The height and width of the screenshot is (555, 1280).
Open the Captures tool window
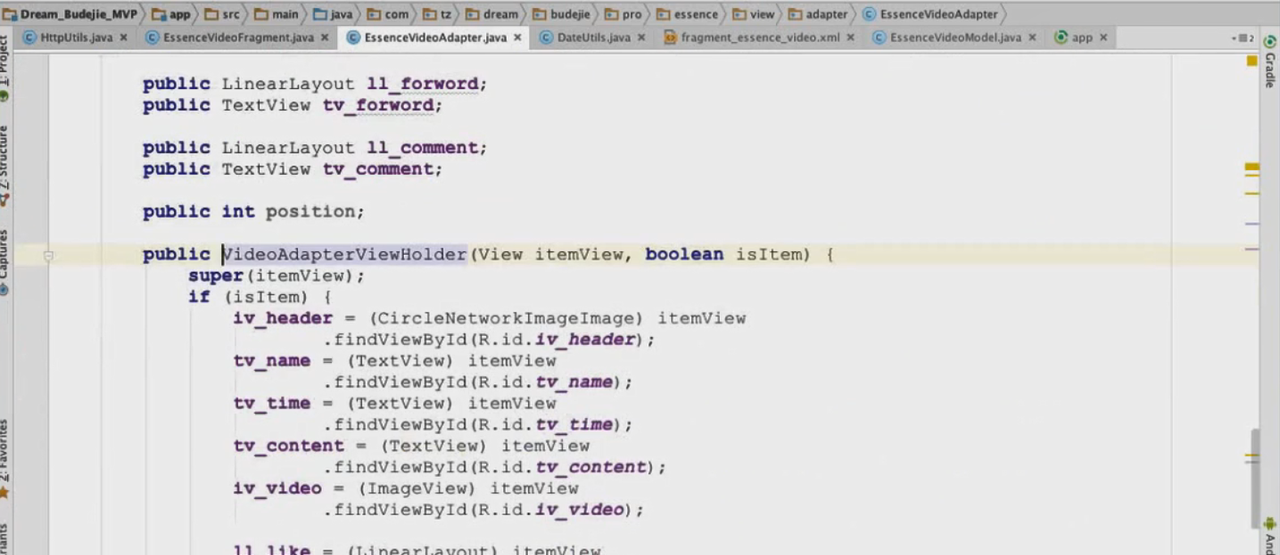(5, 262)
